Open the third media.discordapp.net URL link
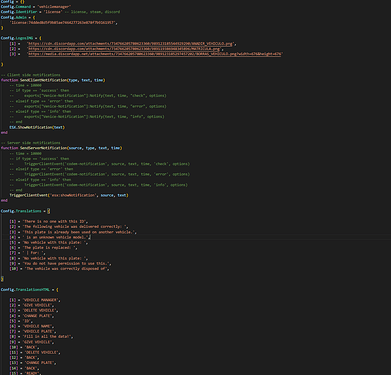This screenshot has height=375, width=391. (x=155, y=54)
